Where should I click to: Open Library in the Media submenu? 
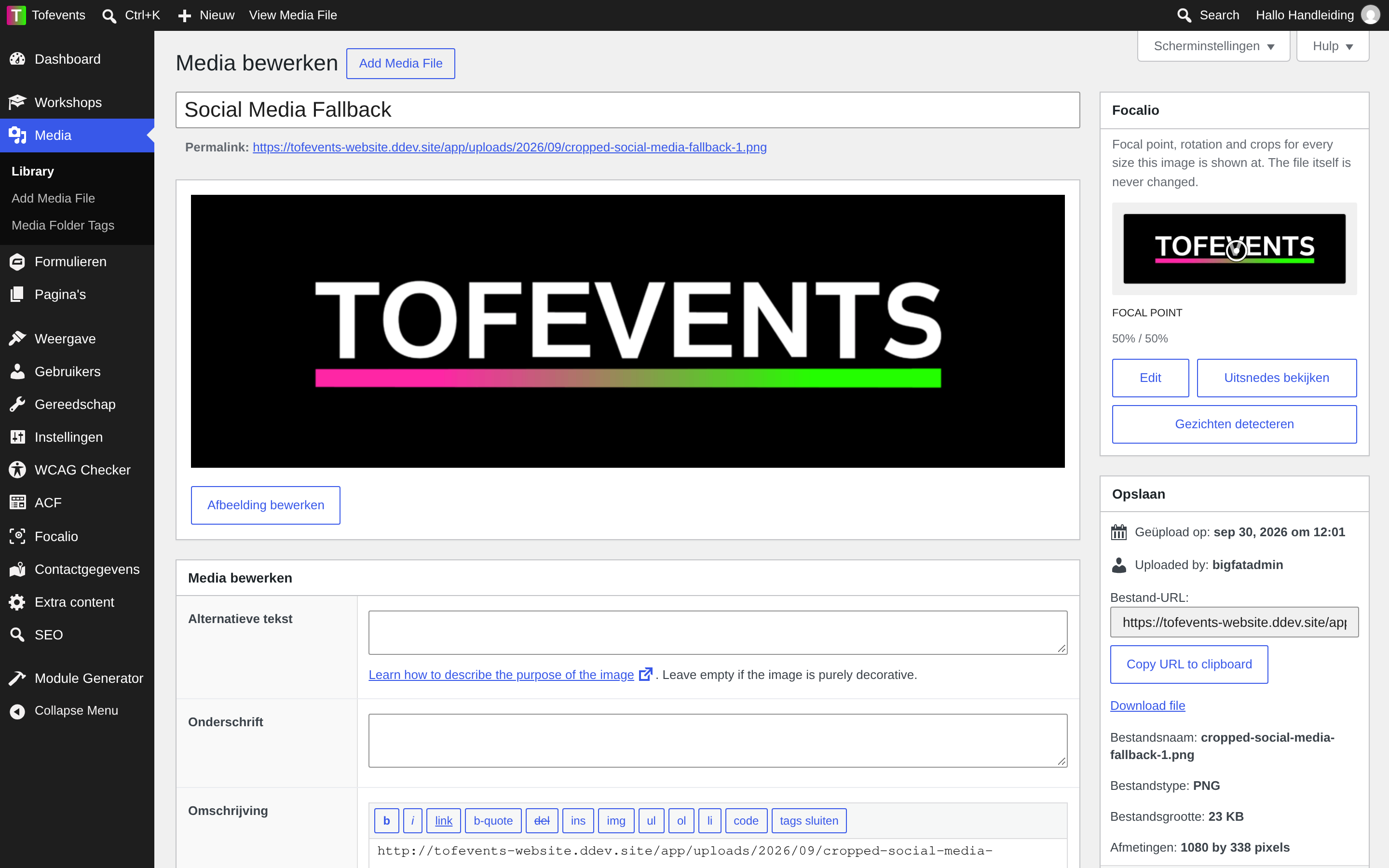(33, 171)
